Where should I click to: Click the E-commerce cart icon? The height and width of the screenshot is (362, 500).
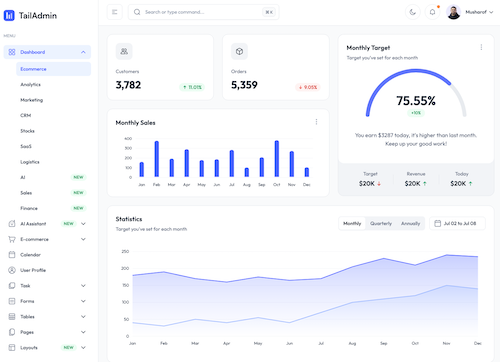point(12,239)
